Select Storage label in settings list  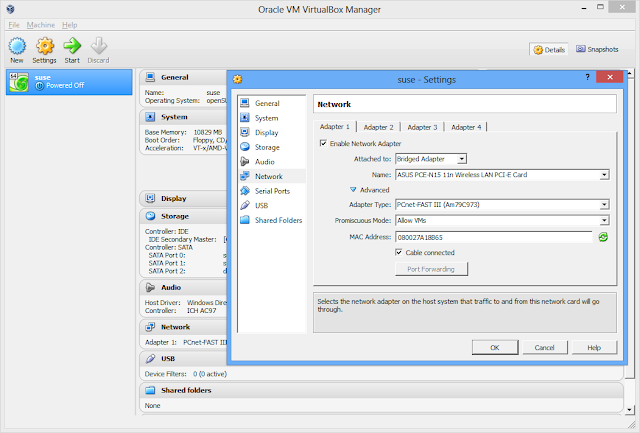[x=267, y=147]
